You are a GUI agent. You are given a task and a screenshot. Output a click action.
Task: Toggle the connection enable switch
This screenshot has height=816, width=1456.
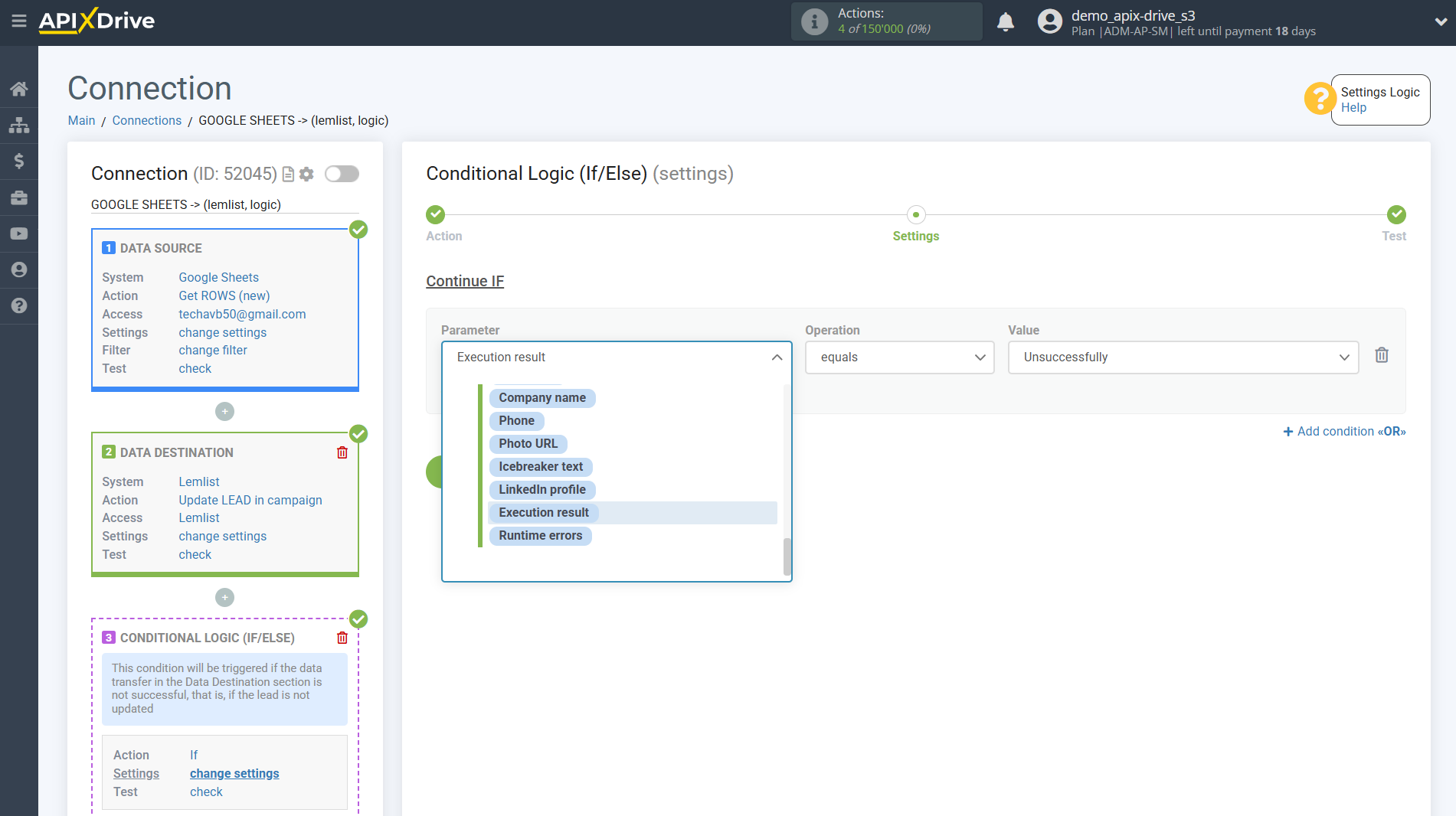(342, 174)
